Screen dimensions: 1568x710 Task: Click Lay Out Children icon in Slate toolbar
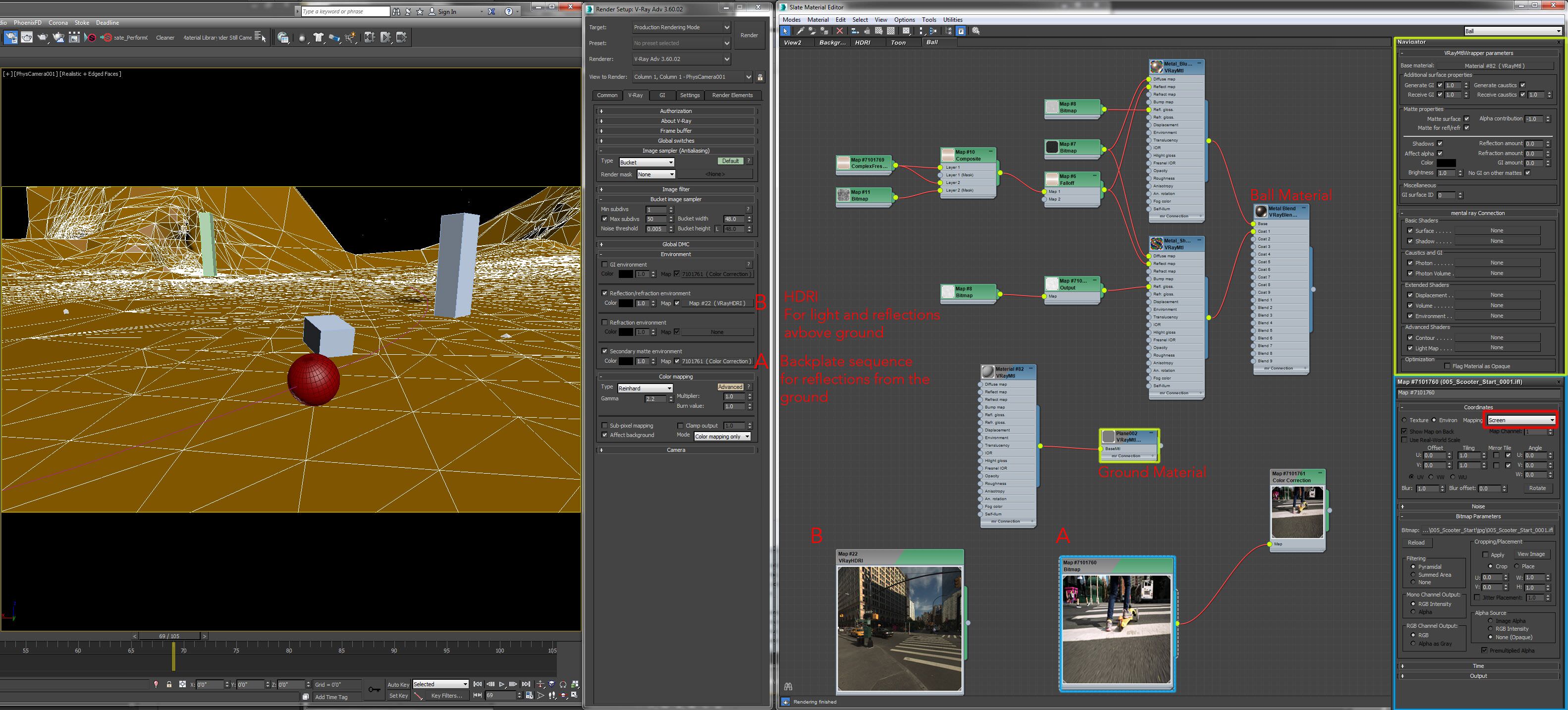[x=933, y=30]
